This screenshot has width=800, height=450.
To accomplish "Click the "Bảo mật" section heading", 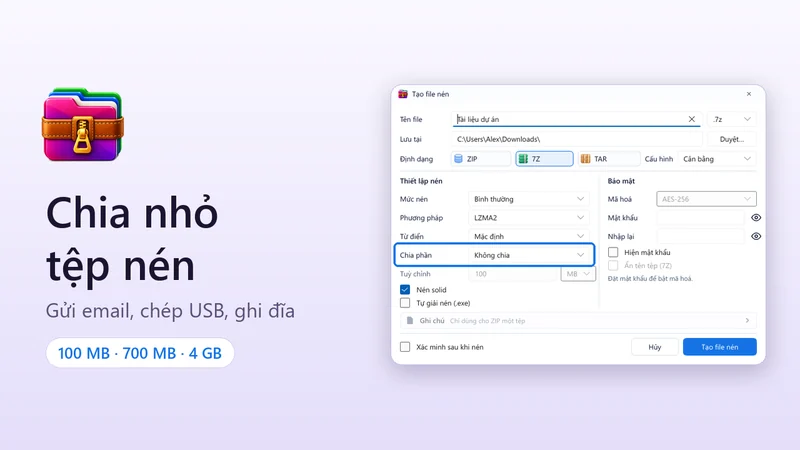I will tap(621, 181).
